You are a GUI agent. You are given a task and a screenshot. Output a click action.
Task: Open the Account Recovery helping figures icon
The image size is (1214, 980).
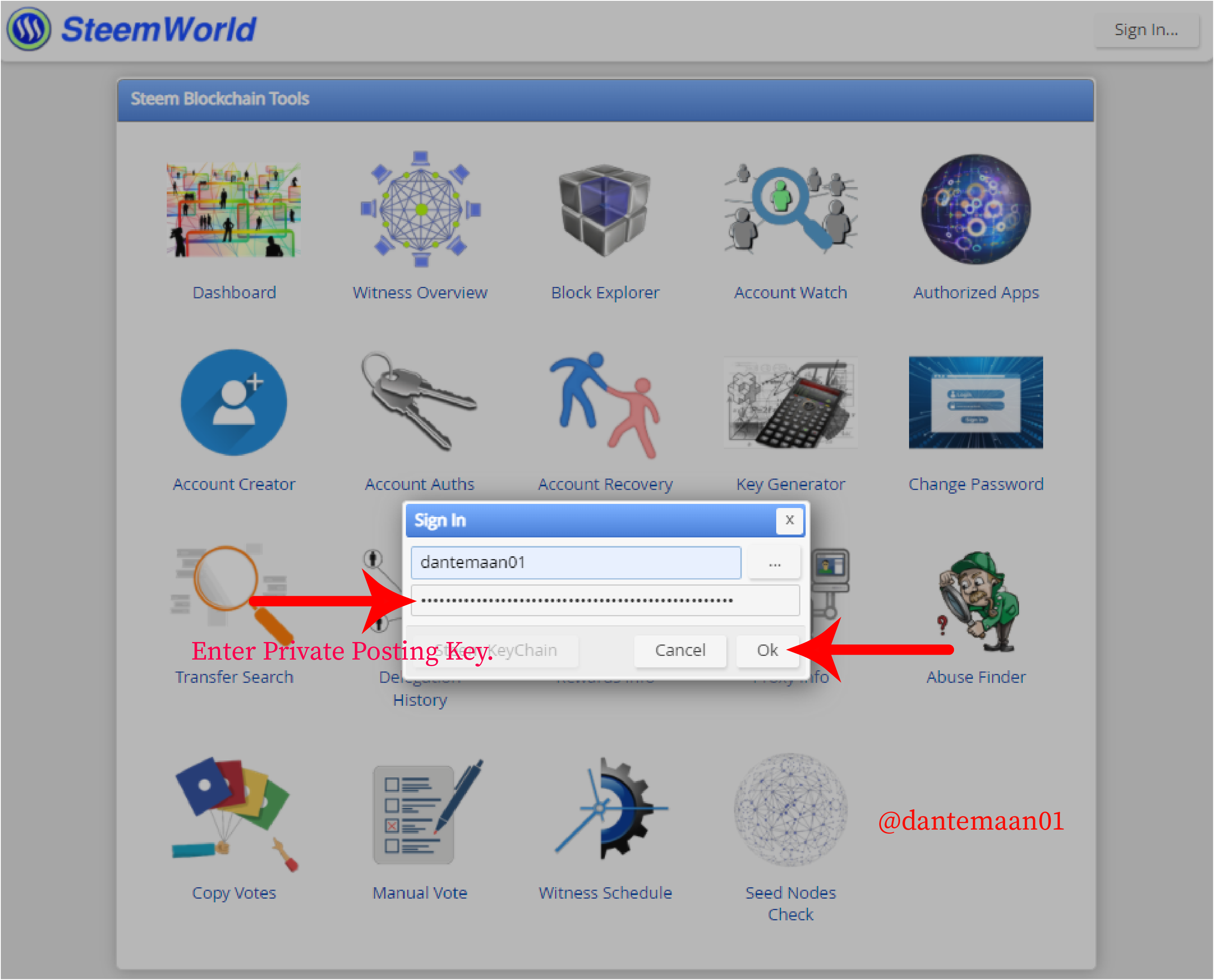click(605, 405)
